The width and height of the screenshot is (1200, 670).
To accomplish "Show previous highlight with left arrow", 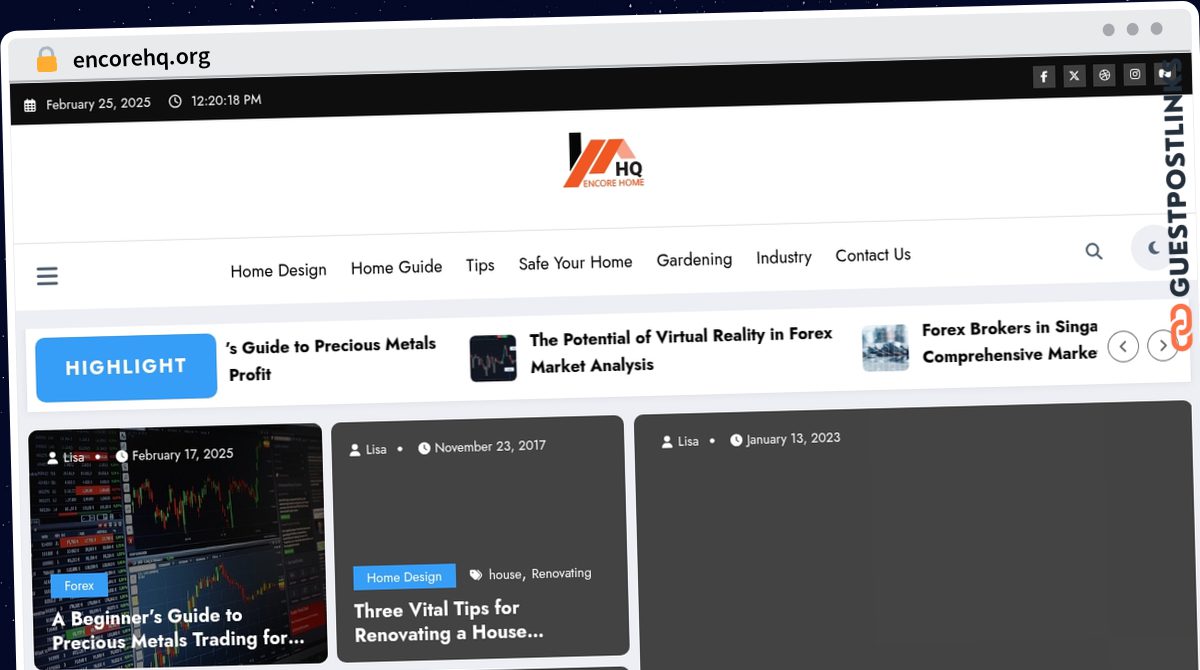I will point(1123,347).
